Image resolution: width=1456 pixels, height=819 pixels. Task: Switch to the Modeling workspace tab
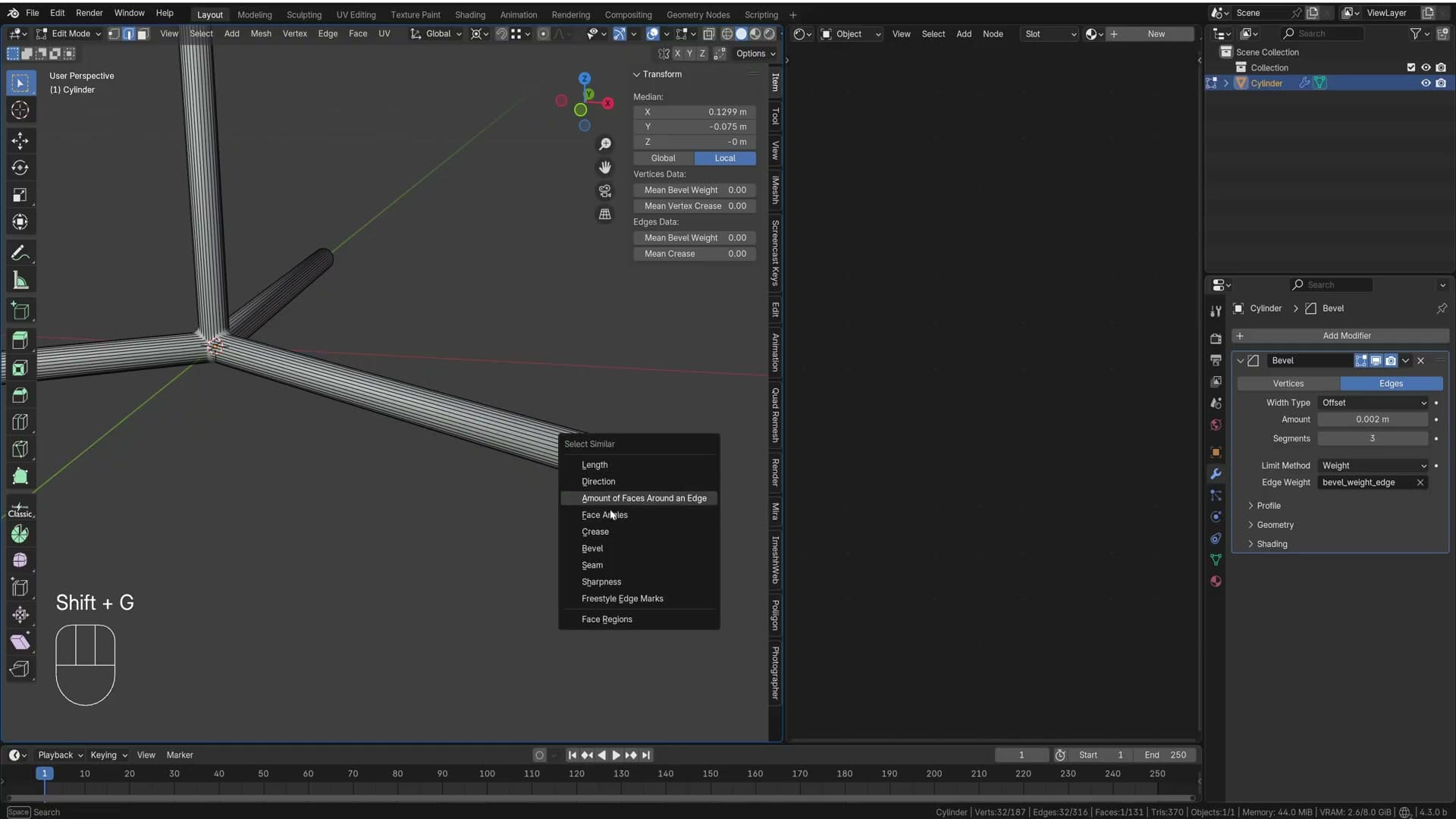click(254, 14)
